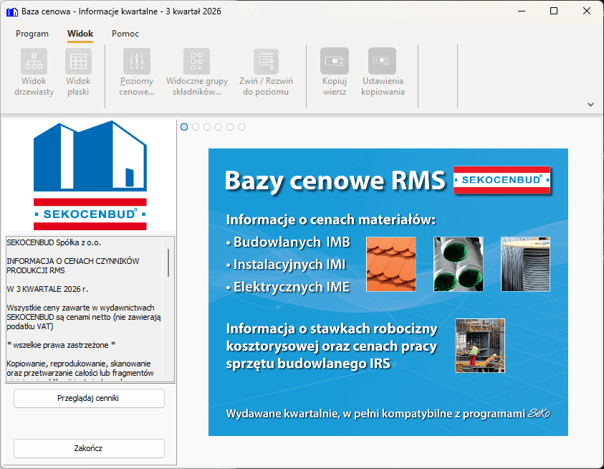Click the Przeglądaj cenniki button
The width and height of the screenshot is (604, 469).
(x=89, y=398)
